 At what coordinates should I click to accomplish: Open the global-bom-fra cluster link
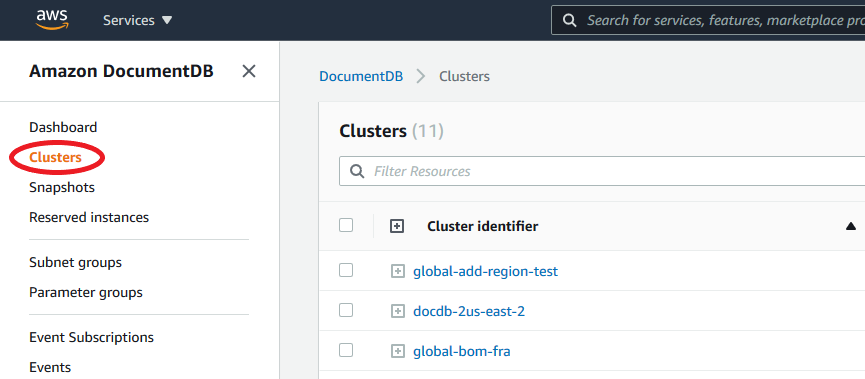(462, 351)
